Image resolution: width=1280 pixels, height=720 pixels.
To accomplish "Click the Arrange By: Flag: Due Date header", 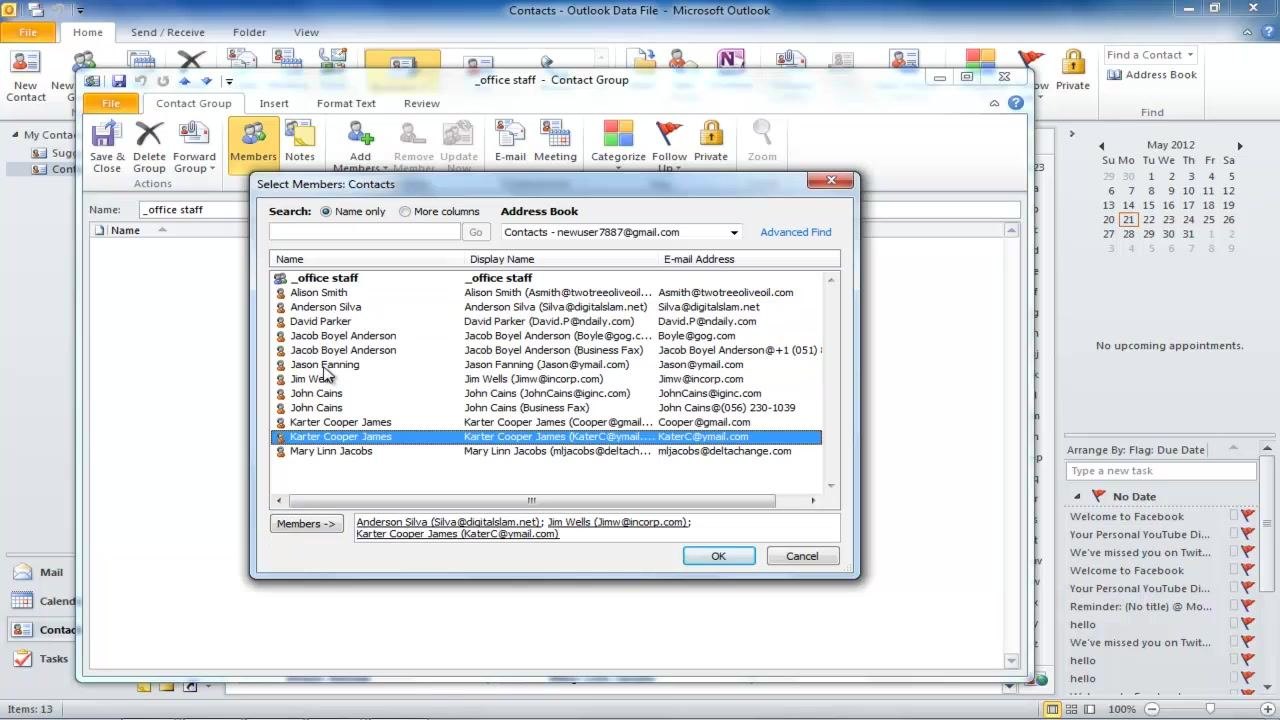I will (x=1138, y=450).
